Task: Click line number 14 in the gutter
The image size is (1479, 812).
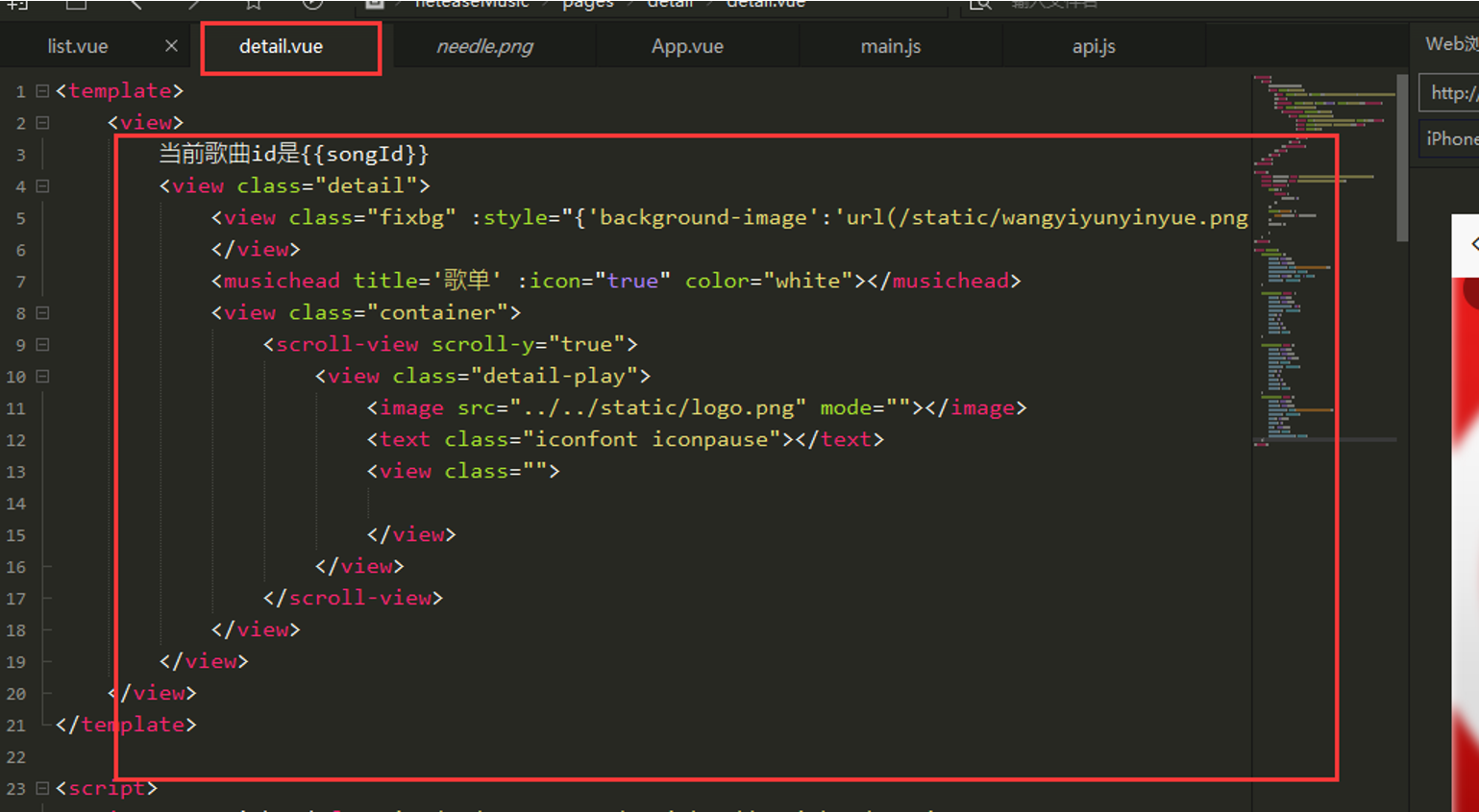Action: [16, 504]
